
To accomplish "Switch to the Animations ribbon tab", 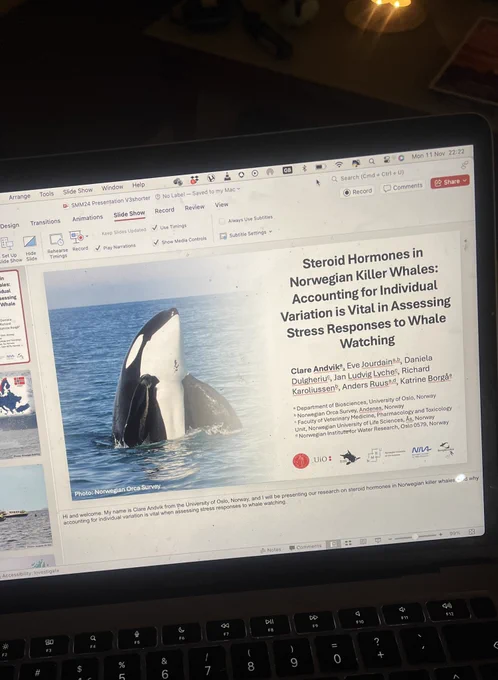I will (x=88, y=218).
